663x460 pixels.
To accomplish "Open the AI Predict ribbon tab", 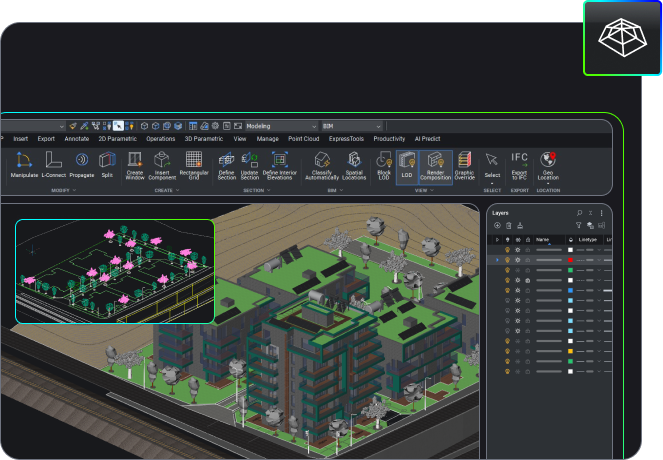I will click(427, 139).
